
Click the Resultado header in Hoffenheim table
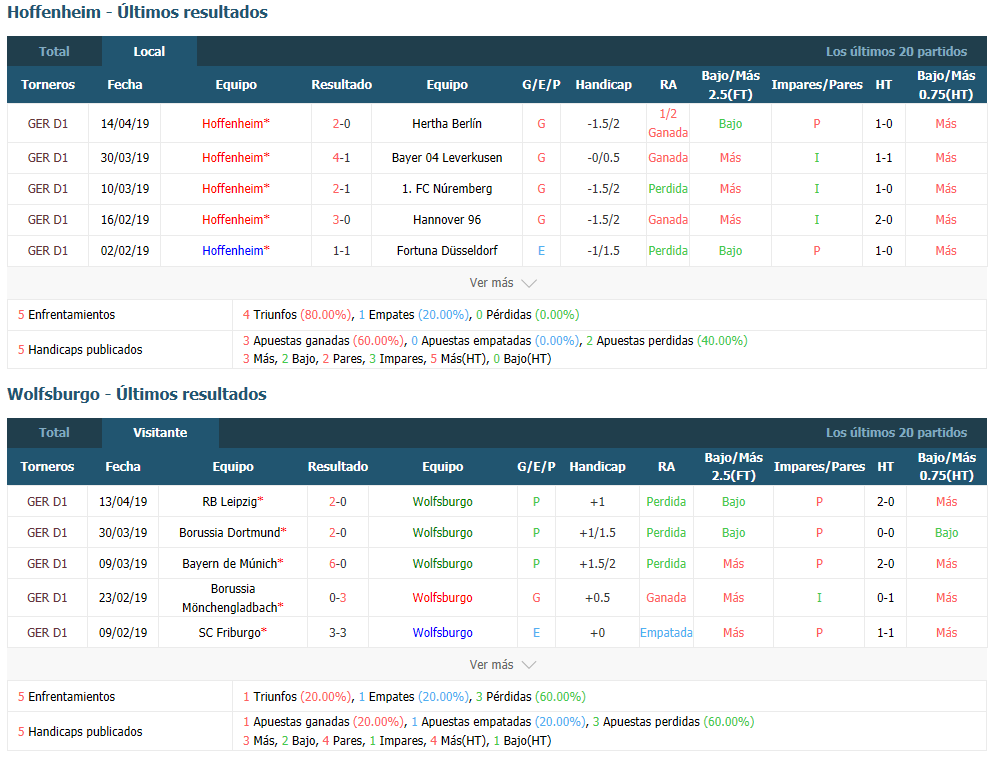[x=341, y=85]
